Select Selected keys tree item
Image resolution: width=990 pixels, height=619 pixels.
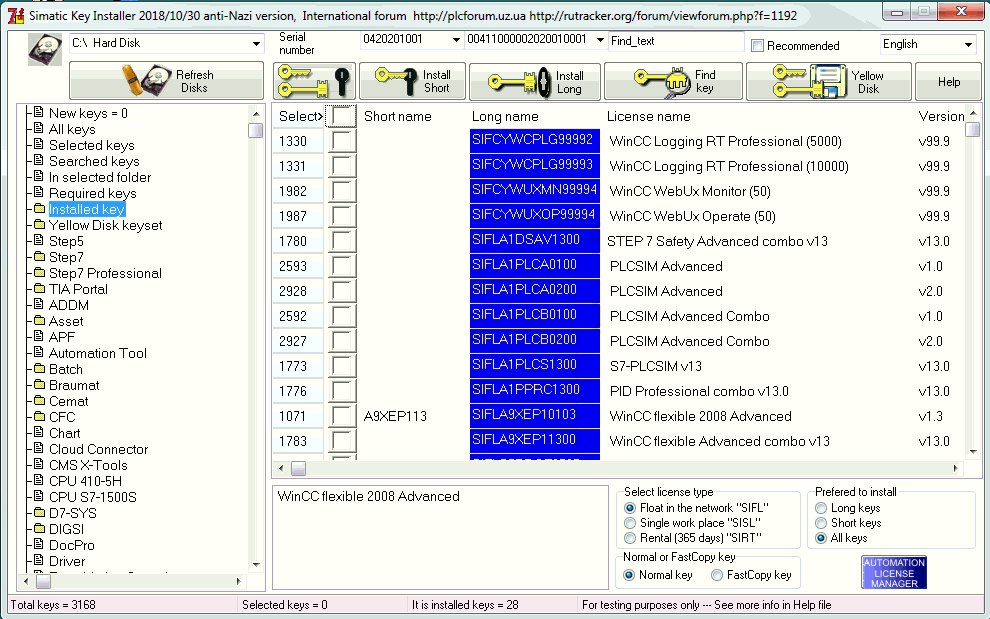pos(92,145)
